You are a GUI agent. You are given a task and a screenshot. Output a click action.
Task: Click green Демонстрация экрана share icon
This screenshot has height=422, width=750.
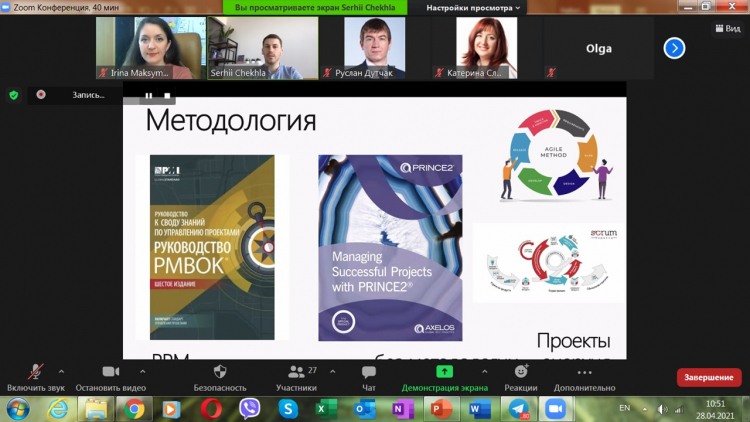[444, 372]
